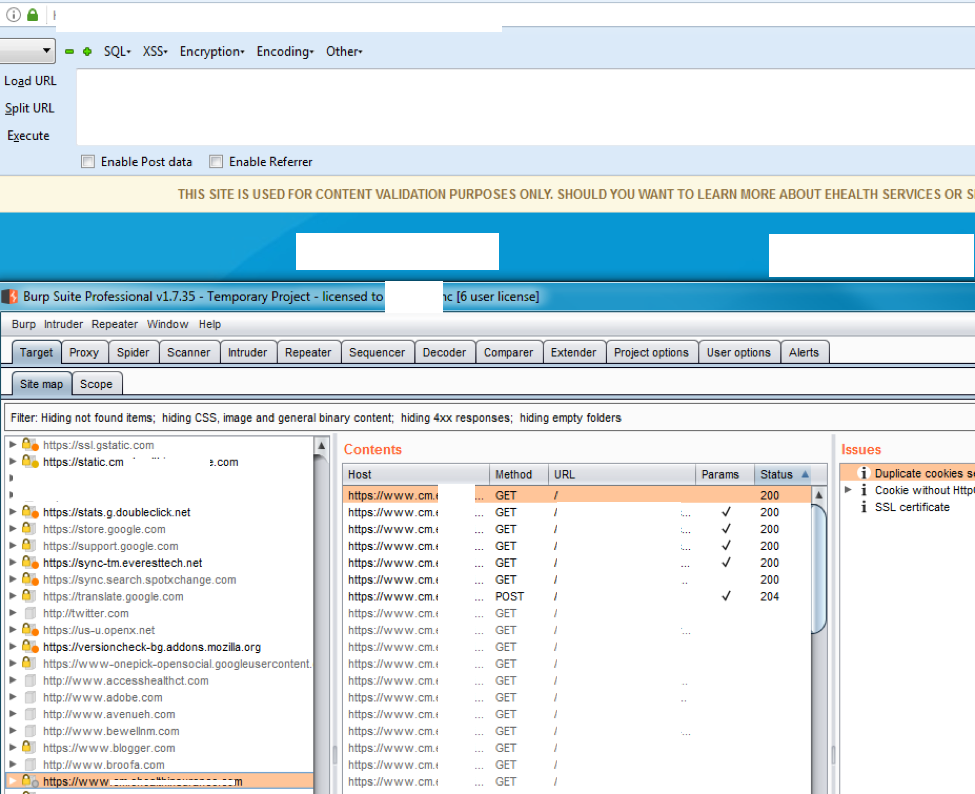Click the padlock icon beside translate.google.com
This screenshot has height=794, width=975.
point(28,596)
